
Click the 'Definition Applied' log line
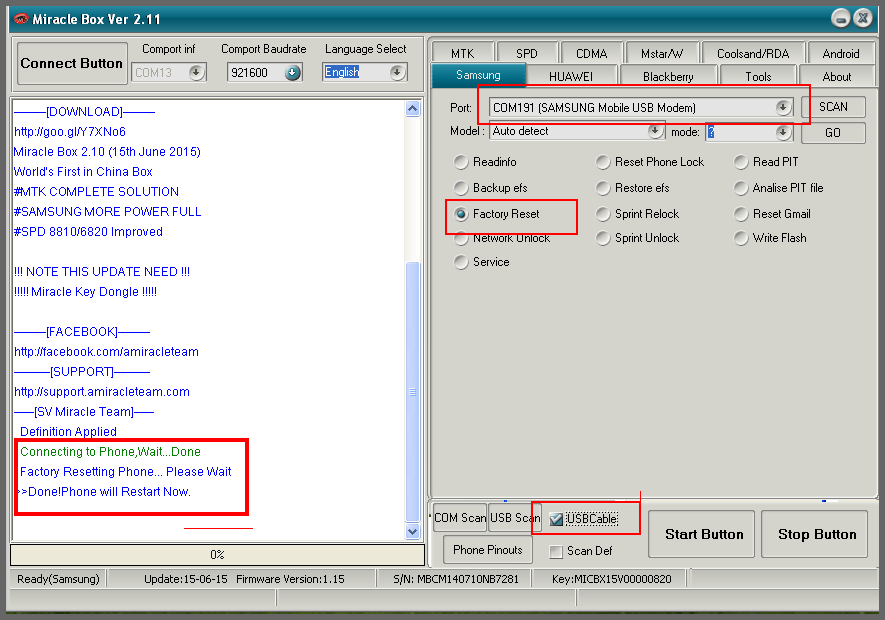tap(68, 432)
